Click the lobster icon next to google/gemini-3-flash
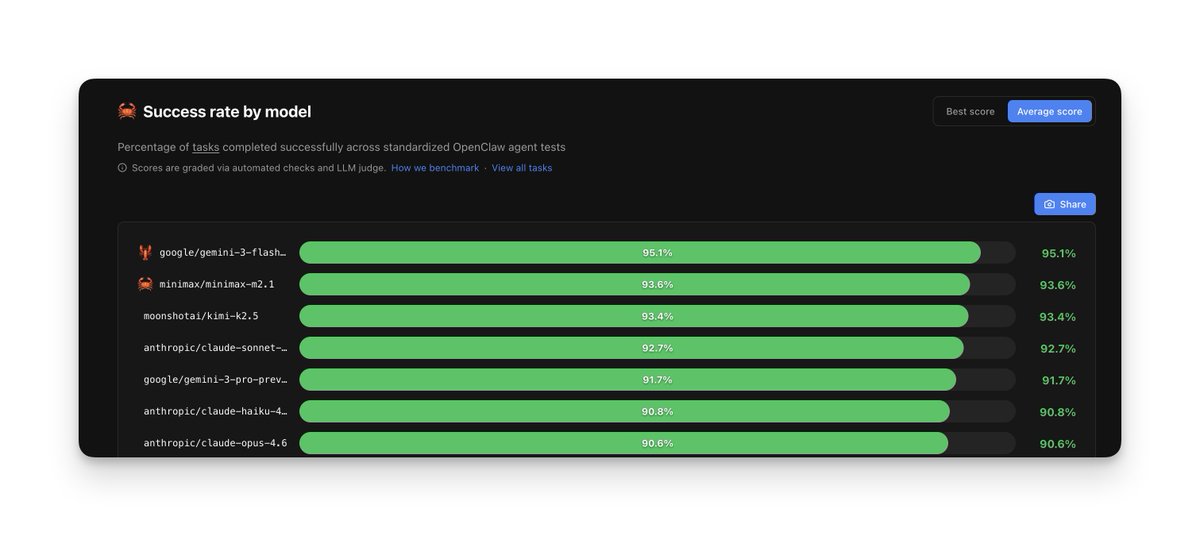The height and width of the screenshot is (536, 1200). point(145,253)
